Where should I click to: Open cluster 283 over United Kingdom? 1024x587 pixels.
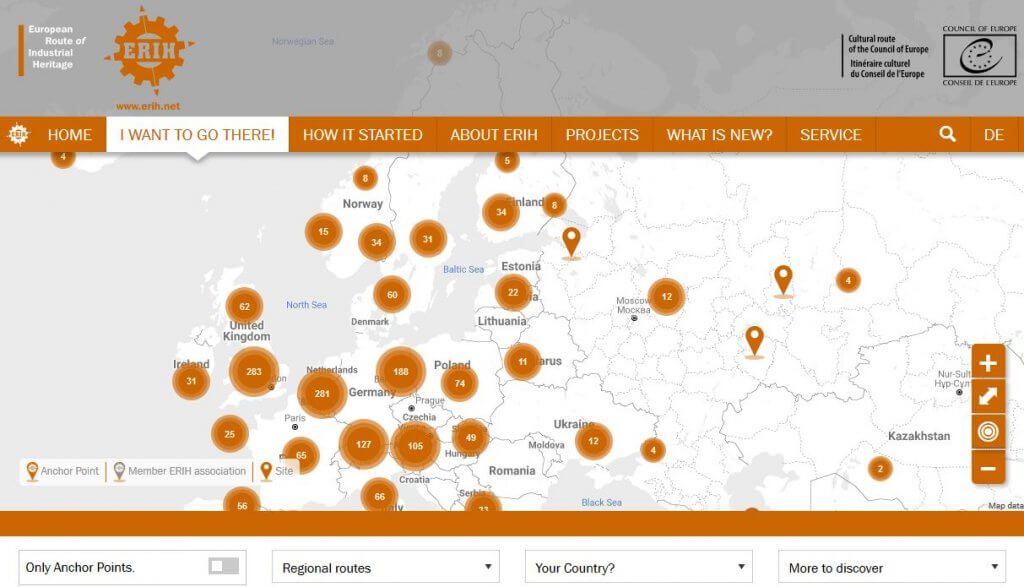point(254,372)
